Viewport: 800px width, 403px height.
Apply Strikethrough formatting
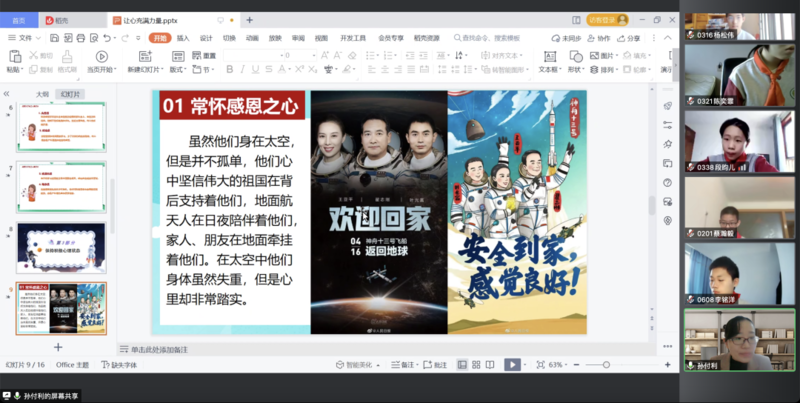268,69
